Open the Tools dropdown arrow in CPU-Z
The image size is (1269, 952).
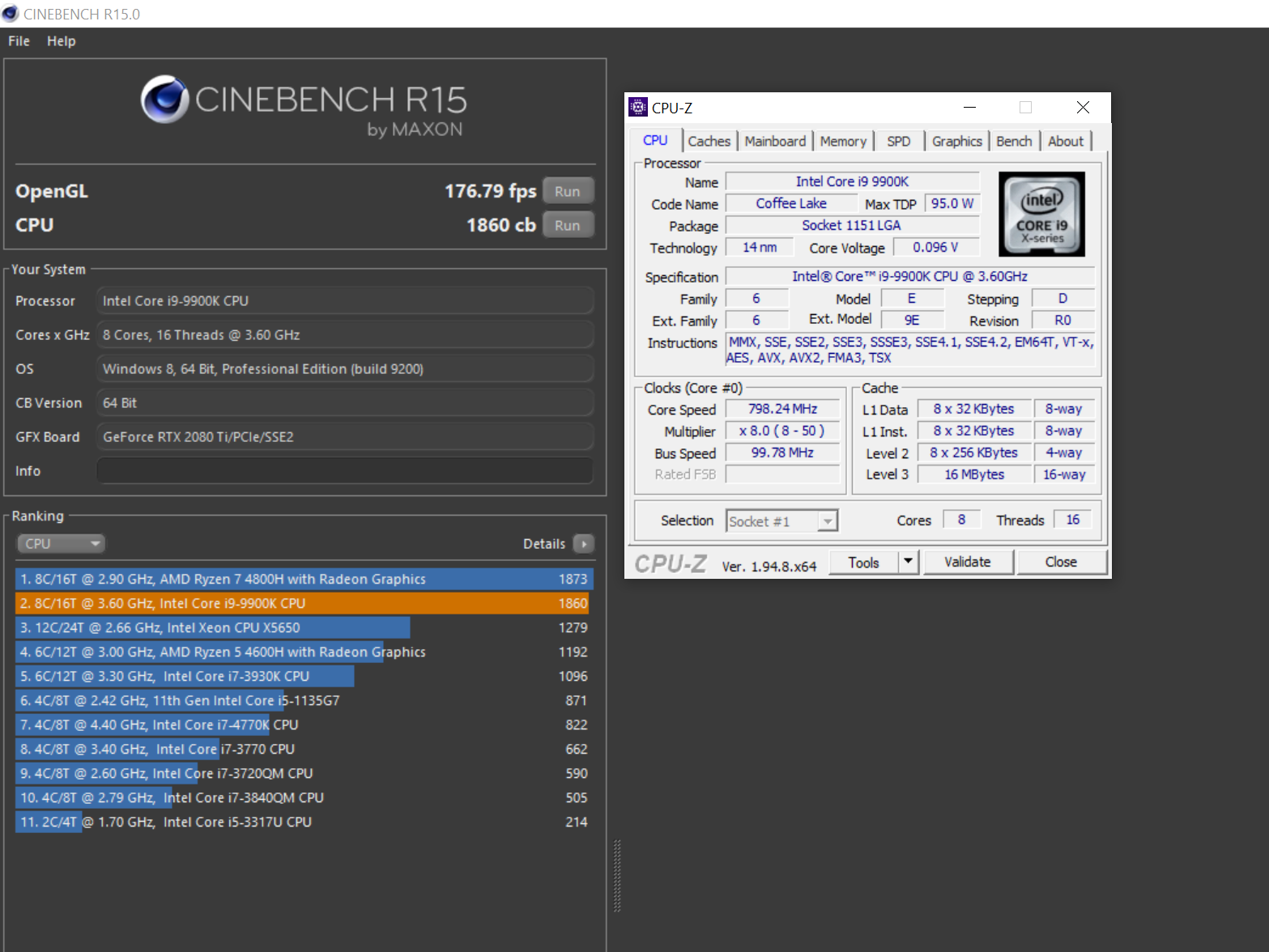(909, 562)
